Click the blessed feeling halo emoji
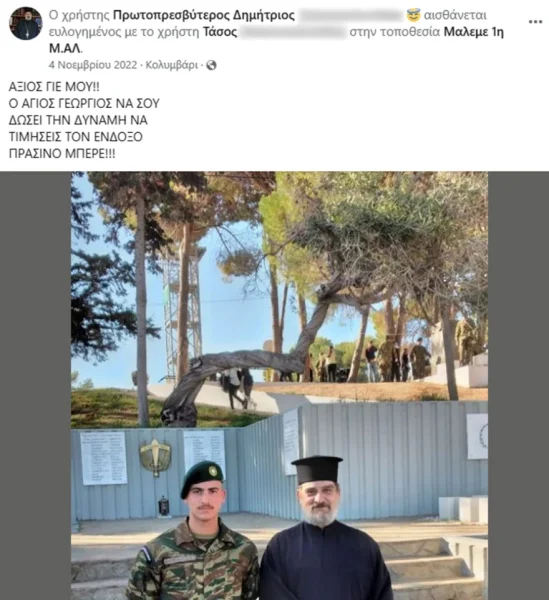 point(413,15)
